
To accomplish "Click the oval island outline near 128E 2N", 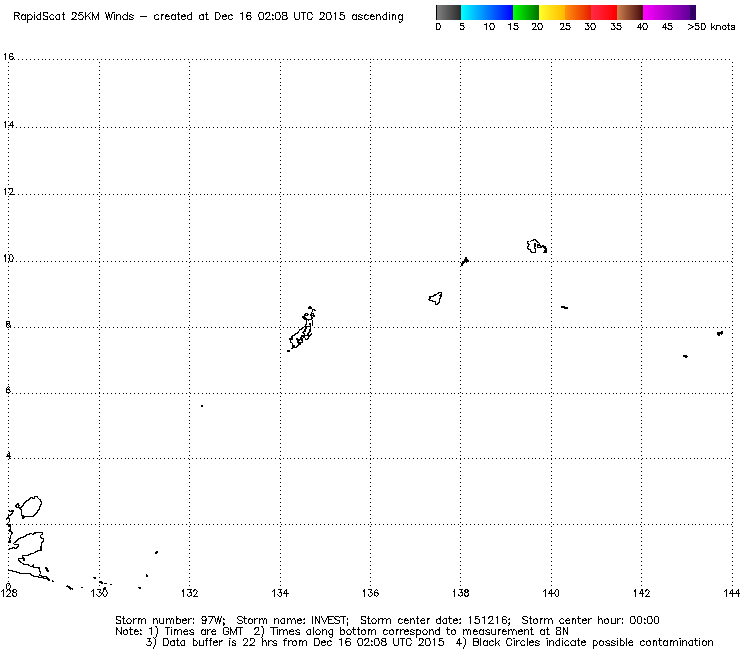I will click(29, 507).
